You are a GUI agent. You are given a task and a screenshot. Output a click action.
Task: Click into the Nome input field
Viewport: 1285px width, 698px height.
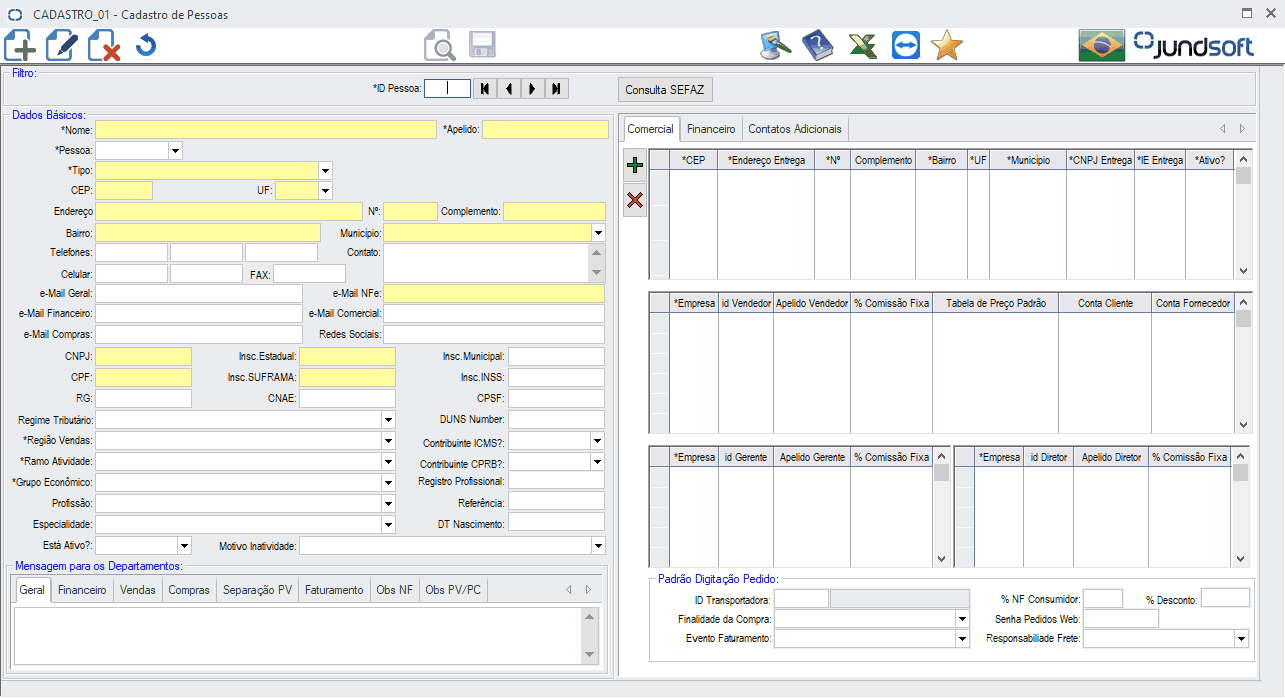265,130
